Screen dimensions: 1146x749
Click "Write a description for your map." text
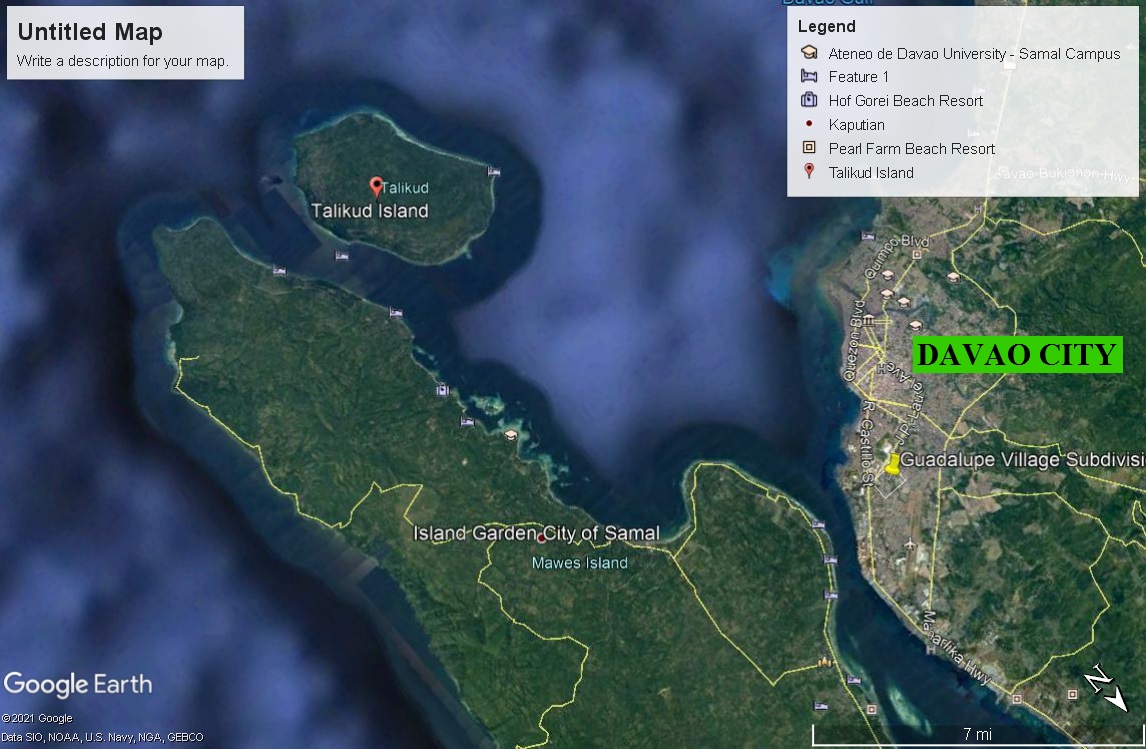(123, 61)
